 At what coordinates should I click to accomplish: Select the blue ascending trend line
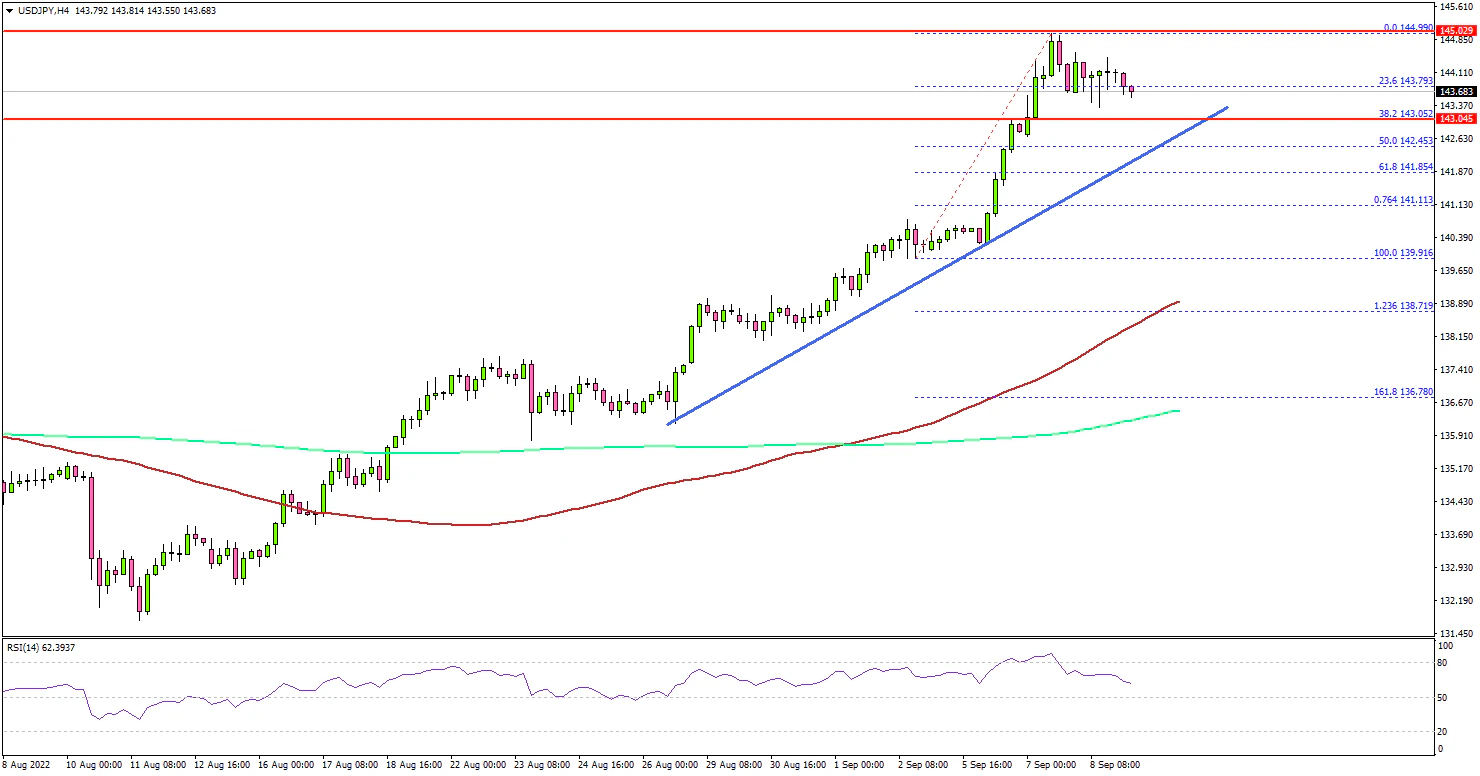pos(950,263)
